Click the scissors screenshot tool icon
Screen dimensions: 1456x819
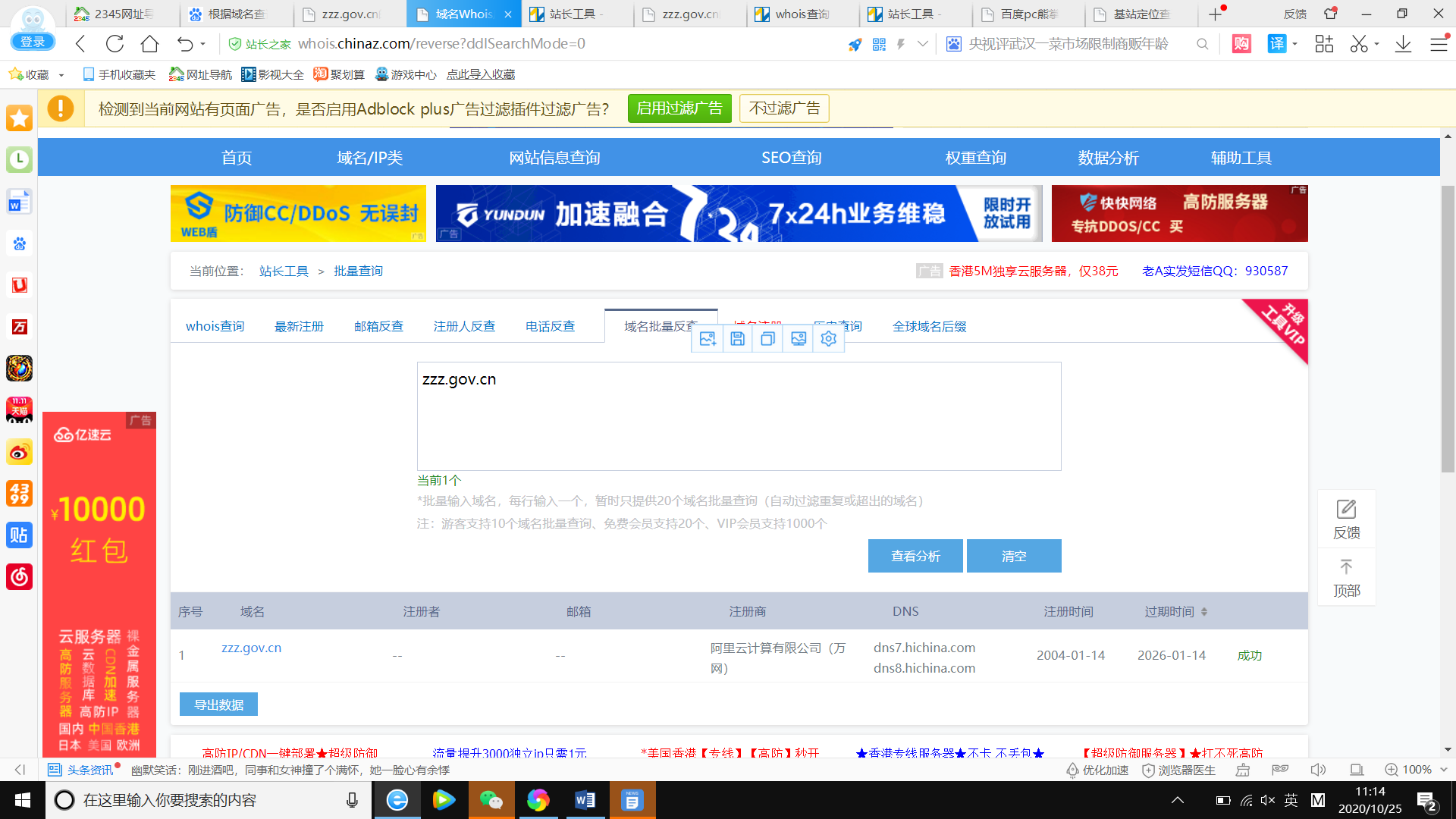point(1358,44)
